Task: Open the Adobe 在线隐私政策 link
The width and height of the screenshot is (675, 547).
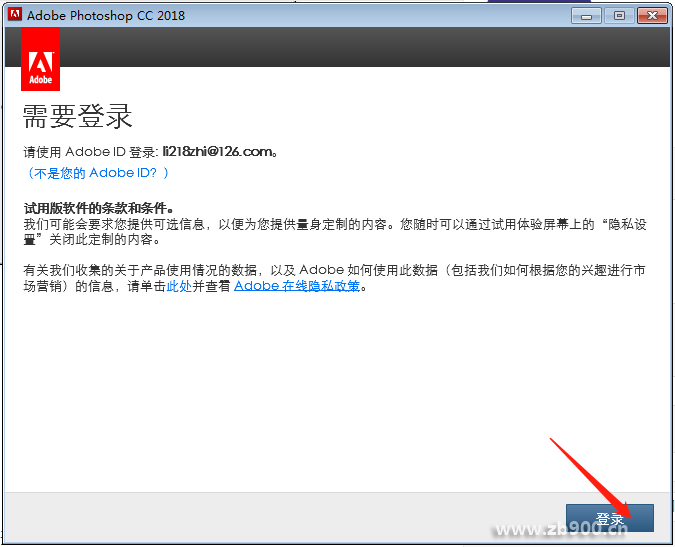Action: tap(296, 286)
